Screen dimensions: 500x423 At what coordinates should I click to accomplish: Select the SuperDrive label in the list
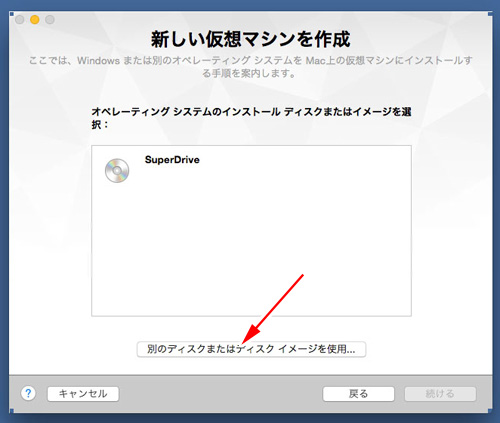(x=172, y=160)
